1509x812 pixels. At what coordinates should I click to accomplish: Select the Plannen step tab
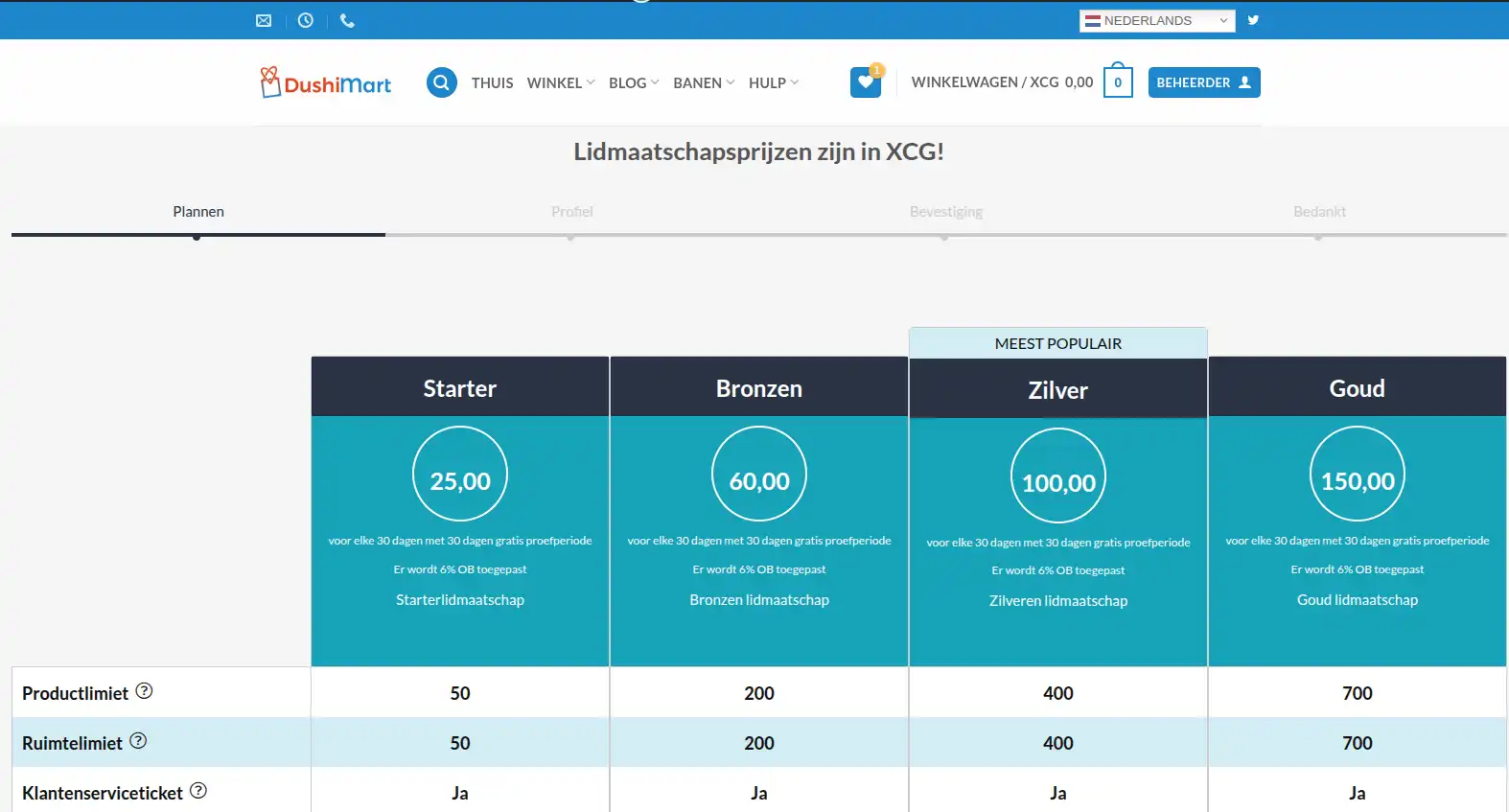198,212
